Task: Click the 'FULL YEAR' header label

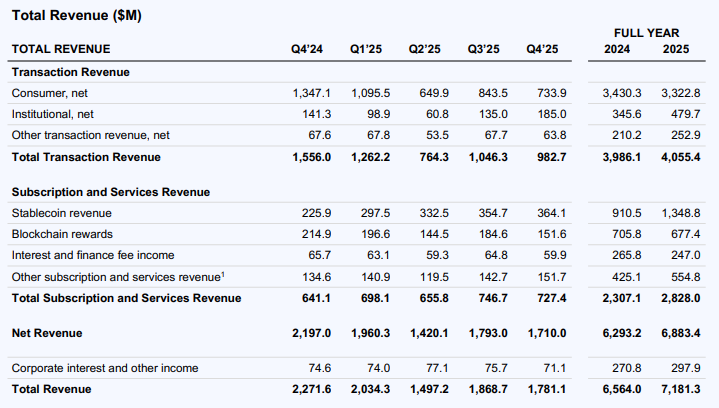Action: [647, 33]
